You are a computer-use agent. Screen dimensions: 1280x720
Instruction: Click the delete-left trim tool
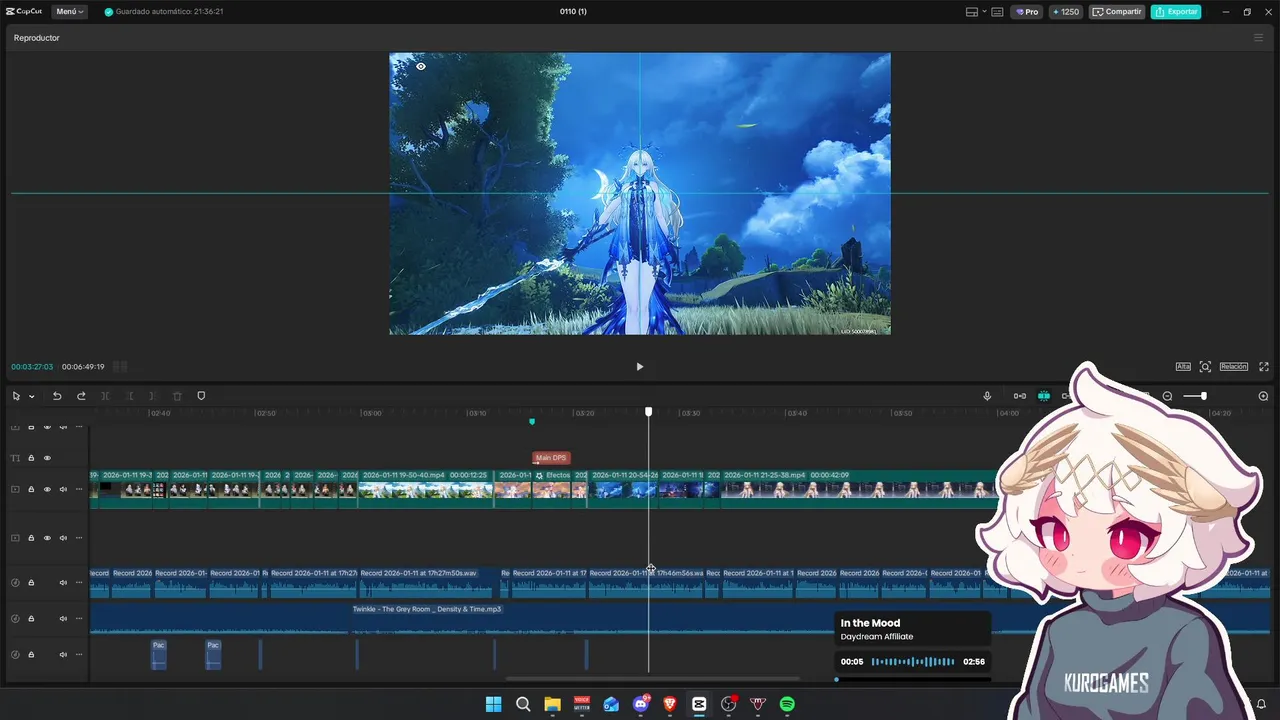point(129,396)
